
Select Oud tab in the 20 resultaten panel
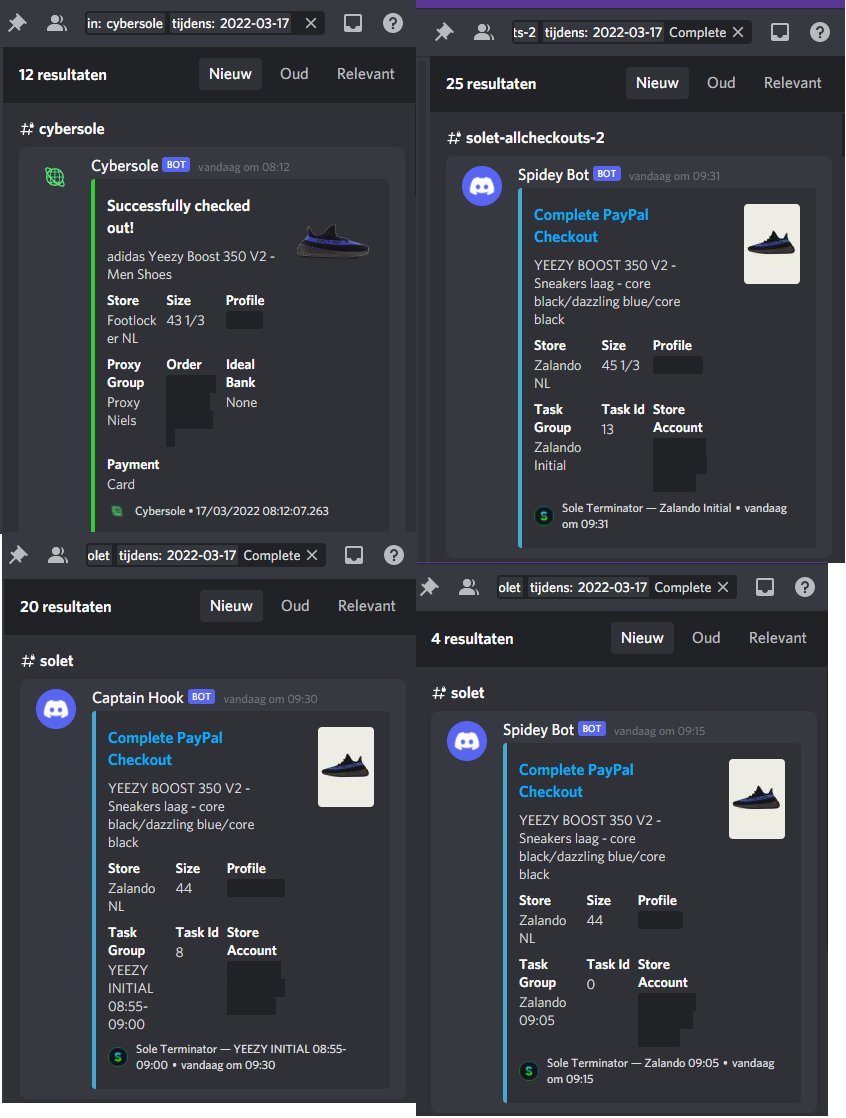click(294, 606)
